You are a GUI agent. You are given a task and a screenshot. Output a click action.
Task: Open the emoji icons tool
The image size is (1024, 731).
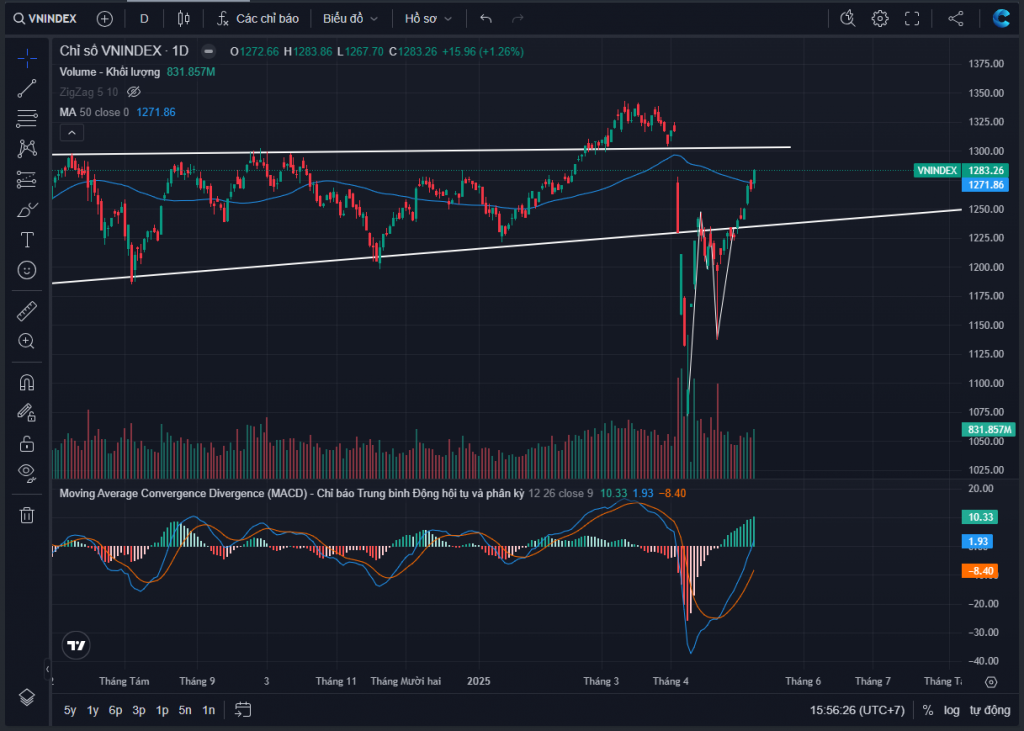27,270
